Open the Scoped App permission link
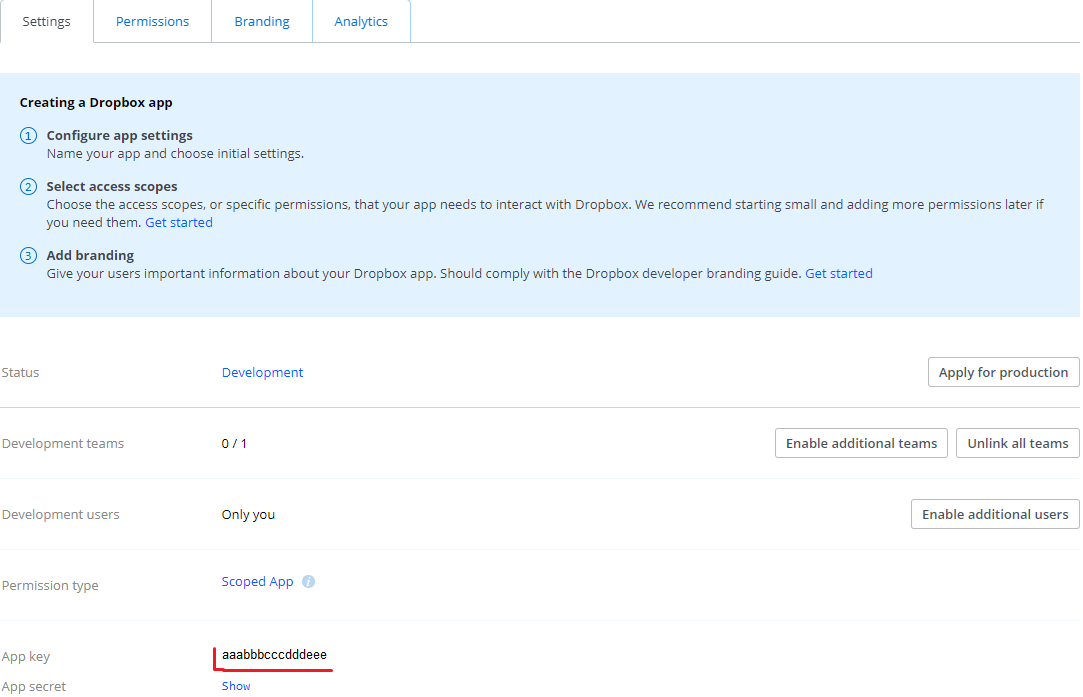 point(257,582)
